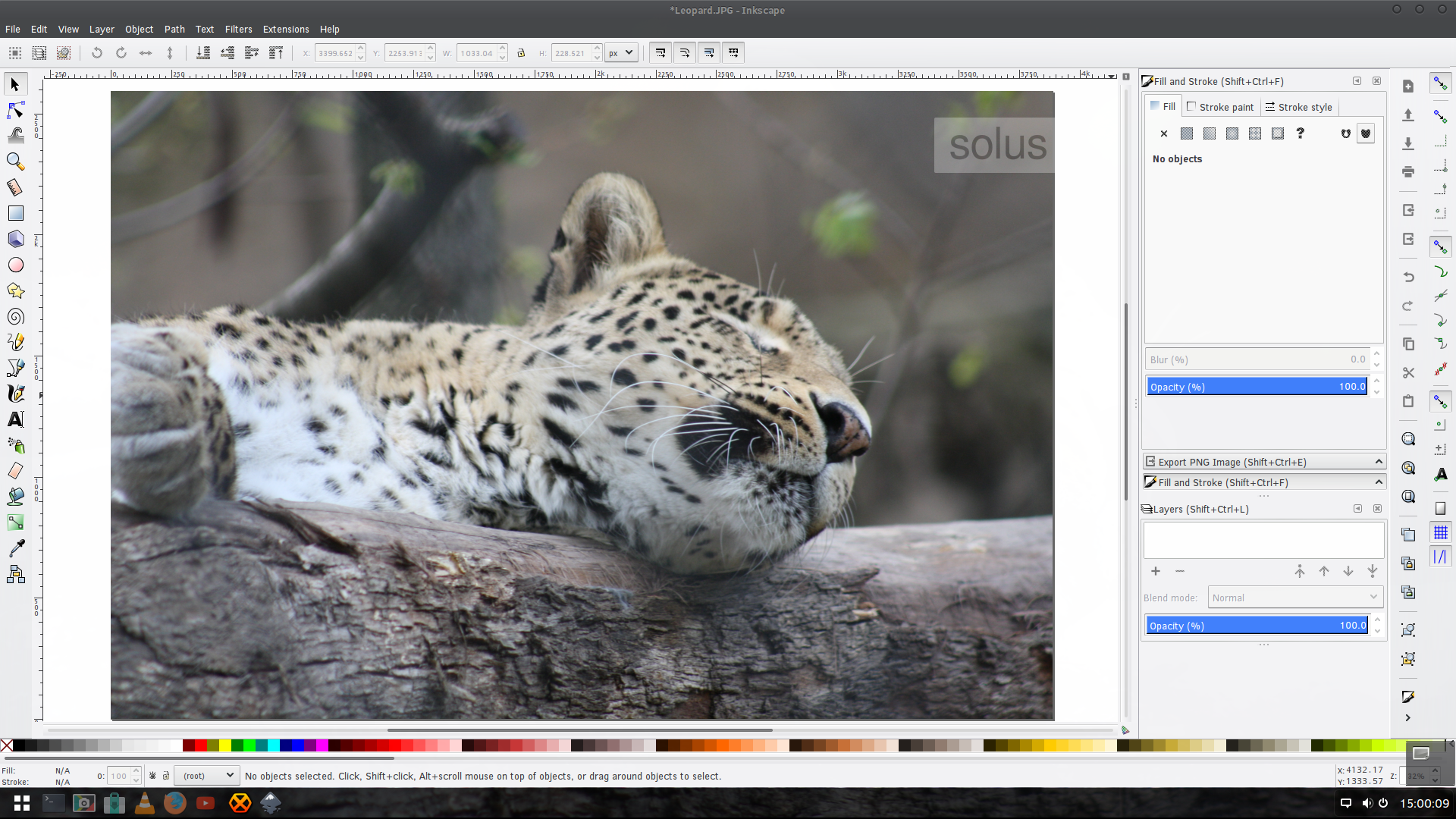Open the Filters menu
1456x819 pixels.
coord(238,29)
